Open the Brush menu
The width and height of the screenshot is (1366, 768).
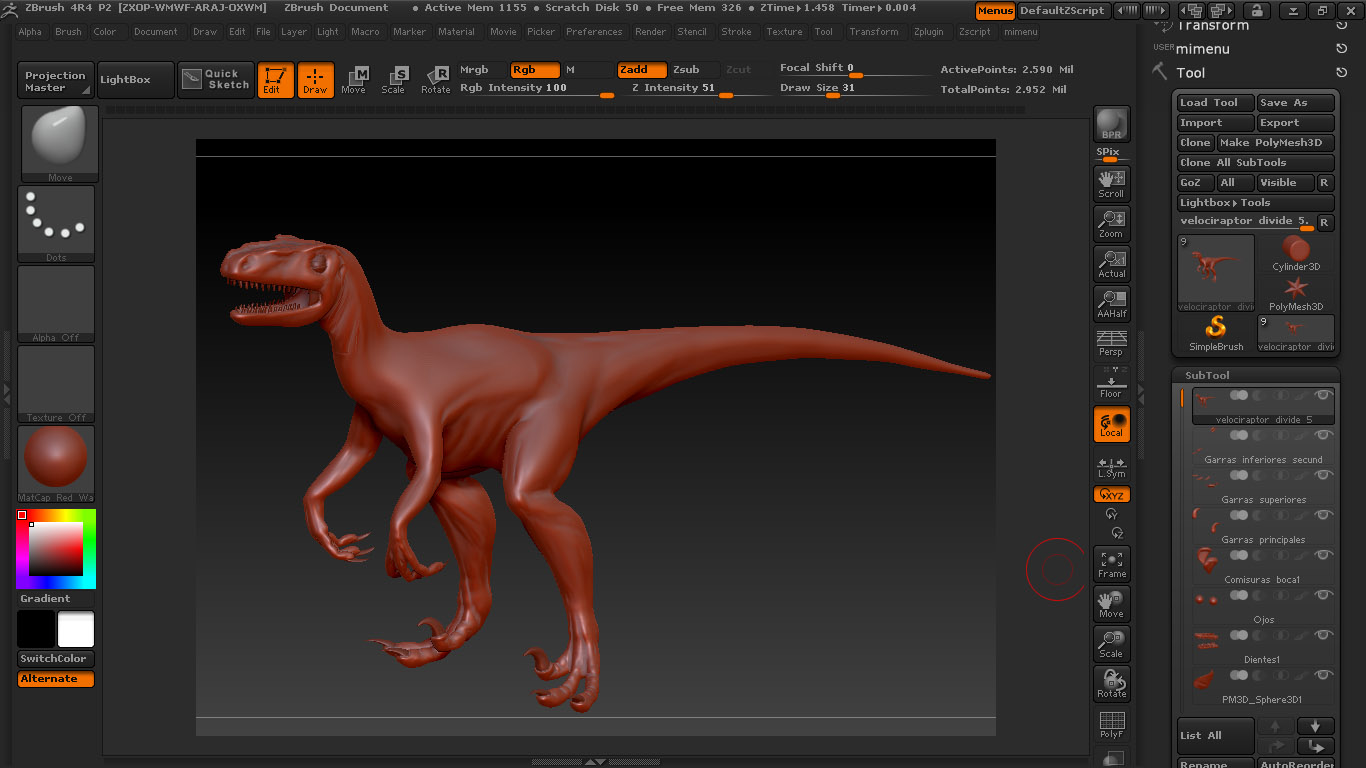[68, 32]
